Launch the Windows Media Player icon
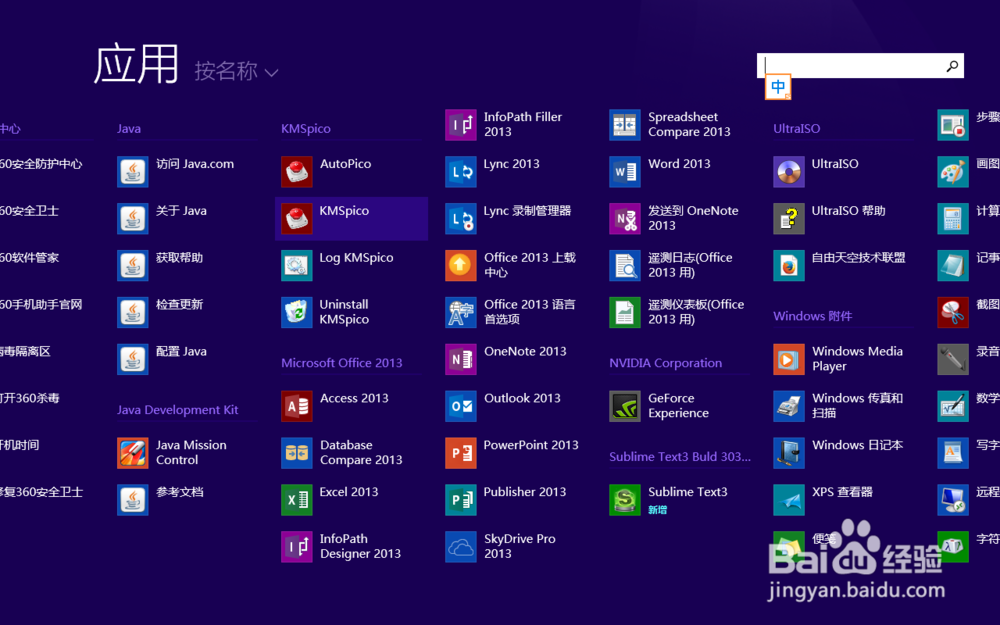 pyautogui.click(x=789, y=359)
